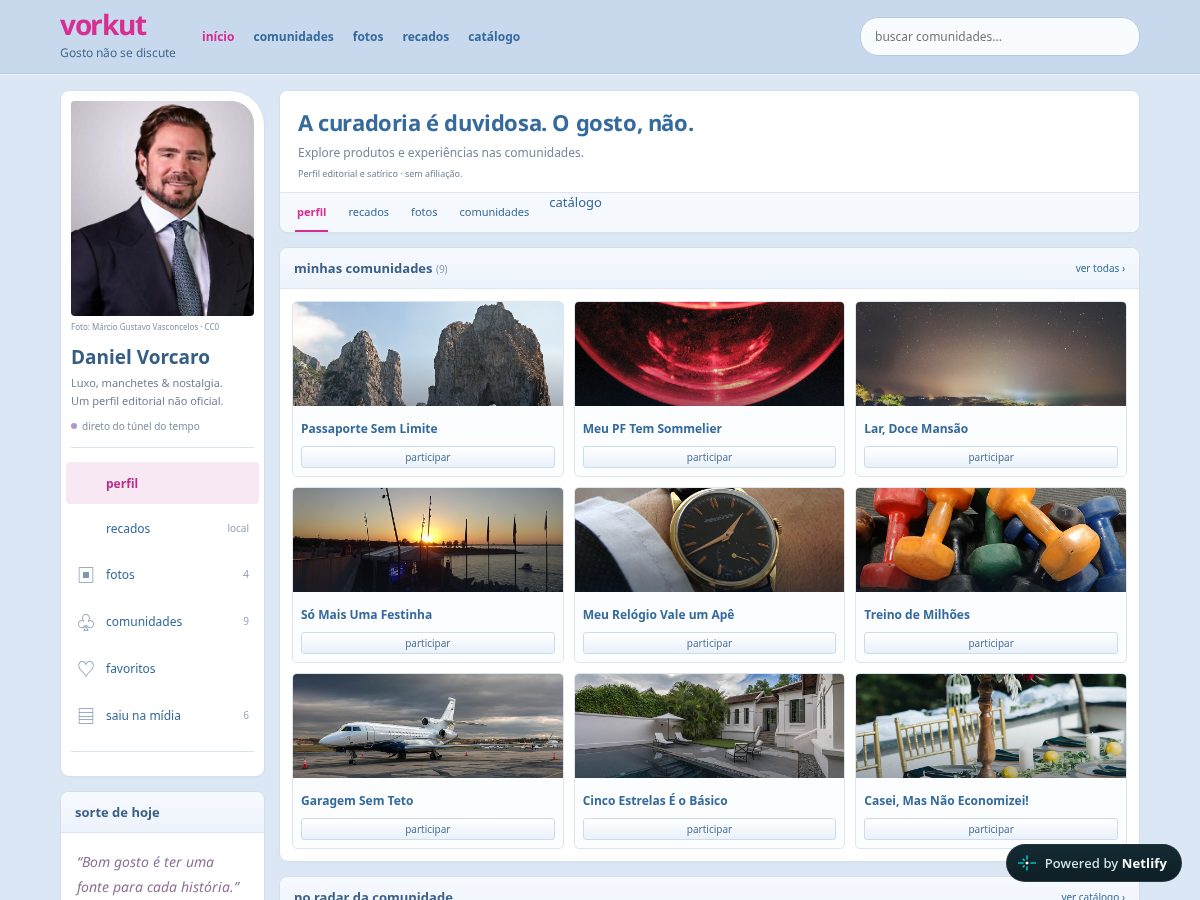Join Passaporte Sem Limite via participar
The image size is (1200, 900).
[x=428, y=457]
